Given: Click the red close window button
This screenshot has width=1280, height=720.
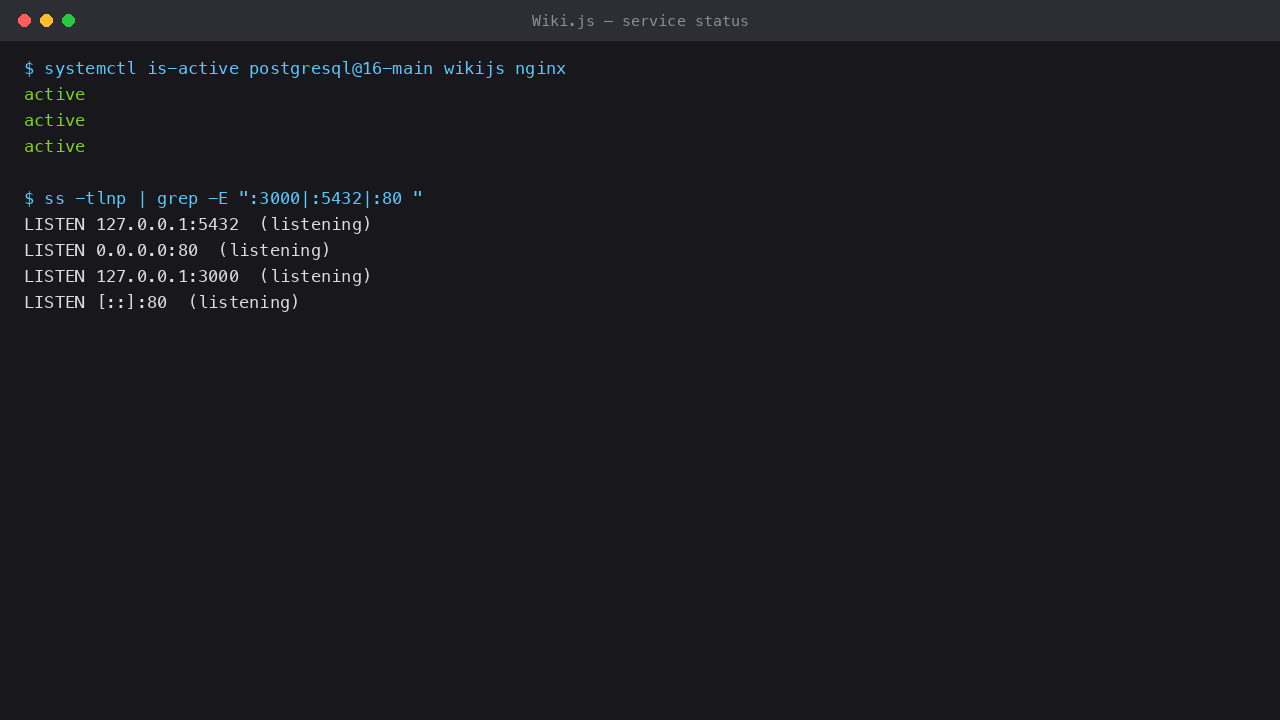Looking at the screenshot, I should [x=24, y=20].
